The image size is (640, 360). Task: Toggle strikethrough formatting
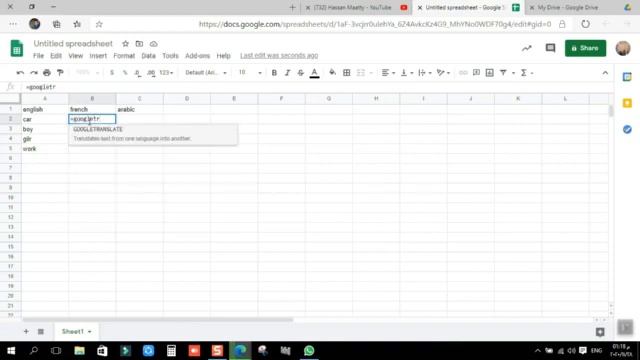pos(301,73)
